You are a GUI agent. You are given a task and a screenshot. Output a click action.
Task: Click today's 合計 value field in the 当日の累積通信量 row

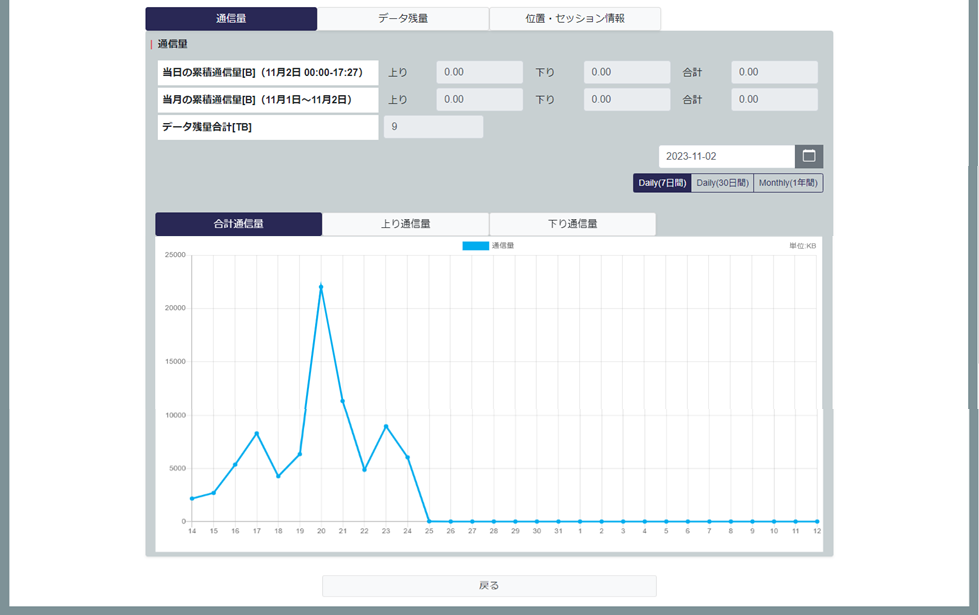774,72
